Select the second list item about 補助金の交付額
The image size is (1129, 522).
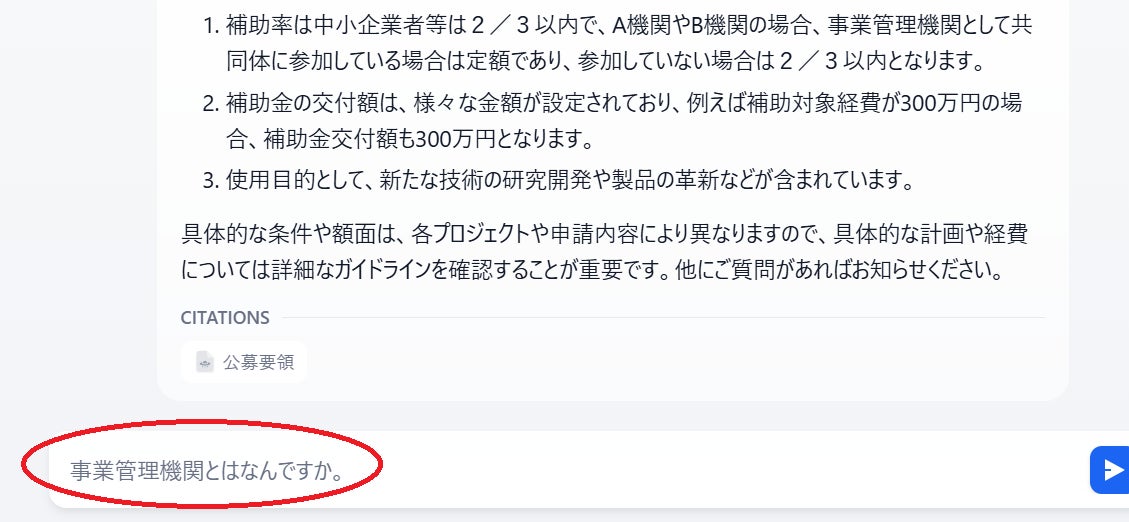pos(612,121)
